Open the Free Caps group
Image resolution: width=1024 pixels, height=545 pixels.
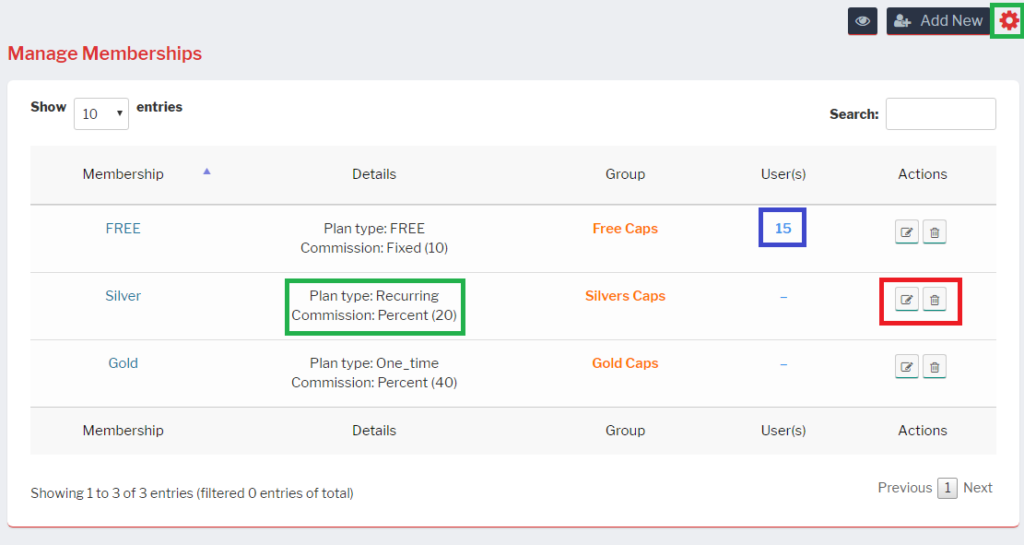click(x=625, y=228)
